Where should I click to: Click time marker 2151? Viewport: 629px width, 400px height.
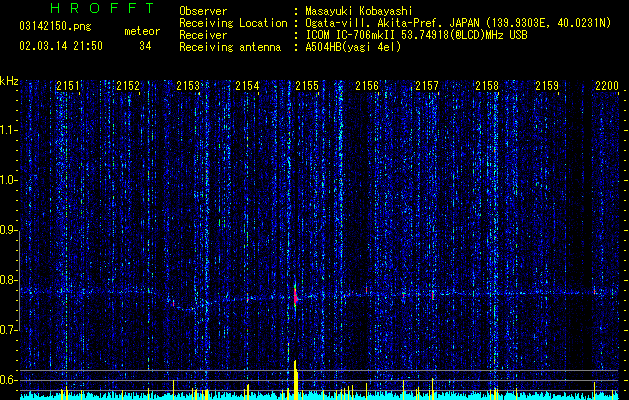coord(68,86)
